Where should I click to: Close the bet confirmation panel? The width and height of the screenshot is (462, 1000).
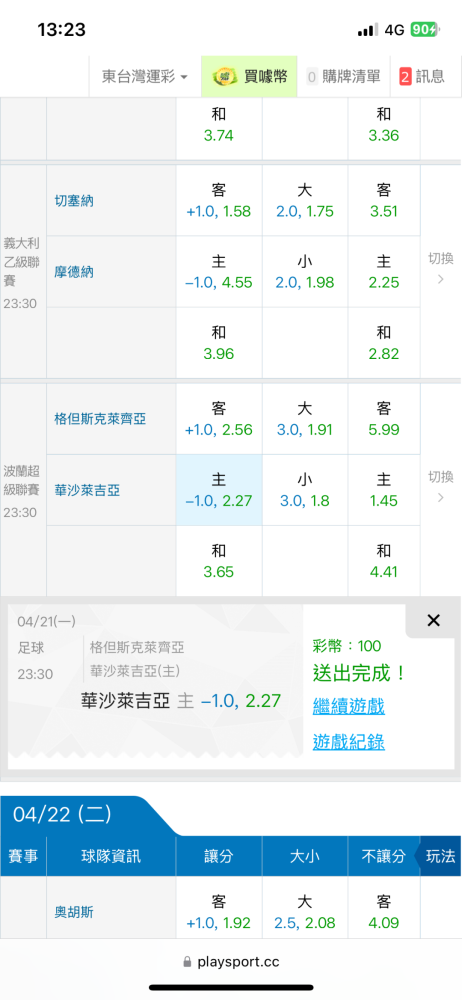tap(433, 621)
